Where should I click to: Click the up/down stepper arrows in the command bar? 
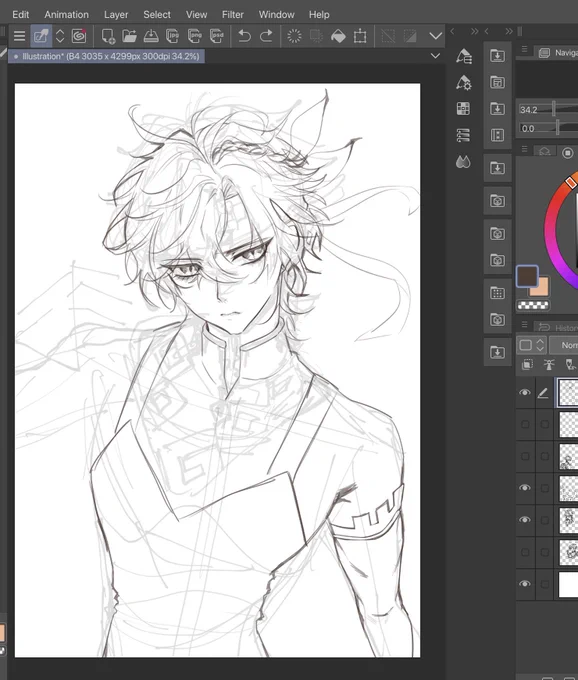pyautogui.click(x=60, y=36)
